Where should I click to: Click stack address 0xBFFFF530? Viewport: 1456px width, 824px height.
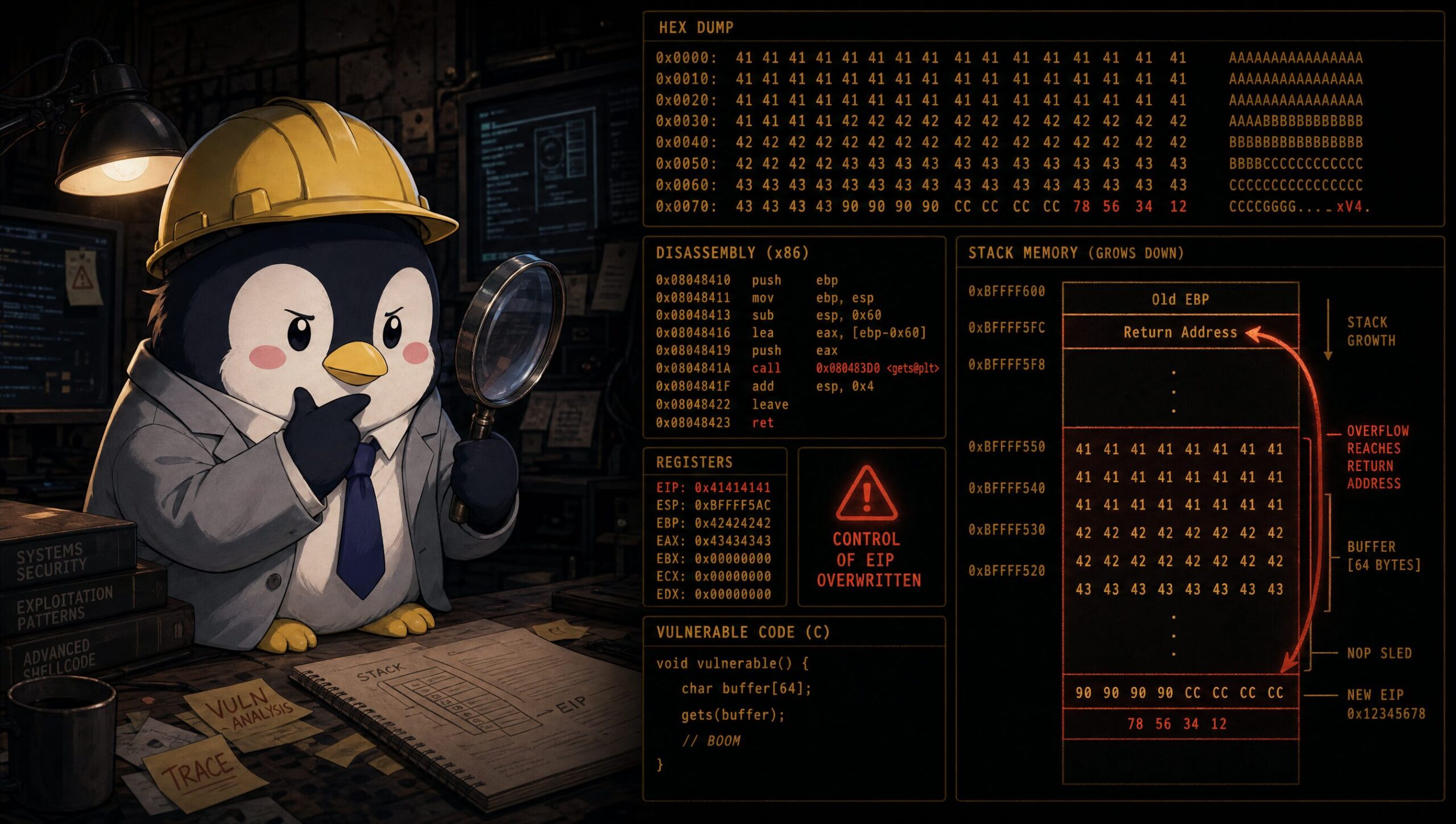click(x=1007, y=530)
